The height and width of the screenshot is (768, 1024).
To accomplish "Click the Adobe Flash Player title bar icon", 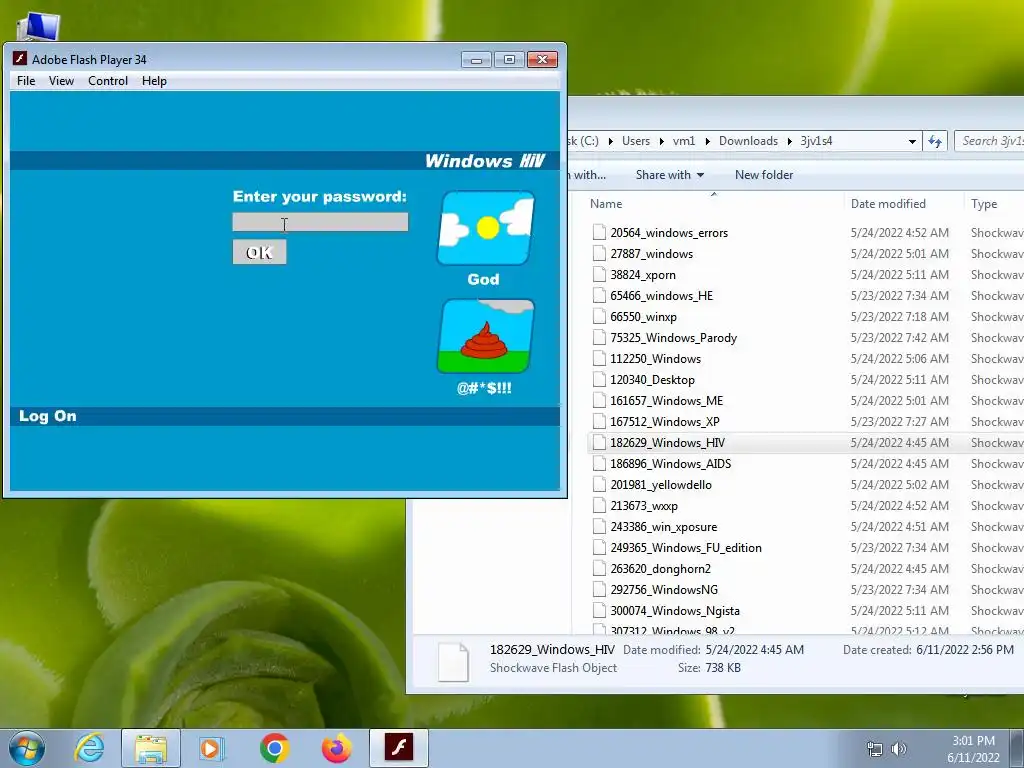I will 20,59.
